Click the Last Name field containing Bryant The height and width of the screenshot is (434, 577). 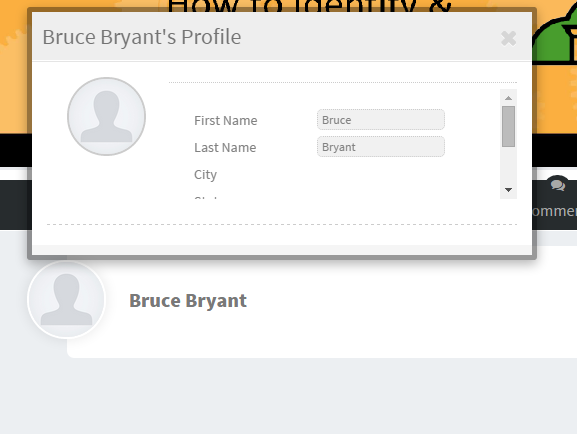[381, 147]
